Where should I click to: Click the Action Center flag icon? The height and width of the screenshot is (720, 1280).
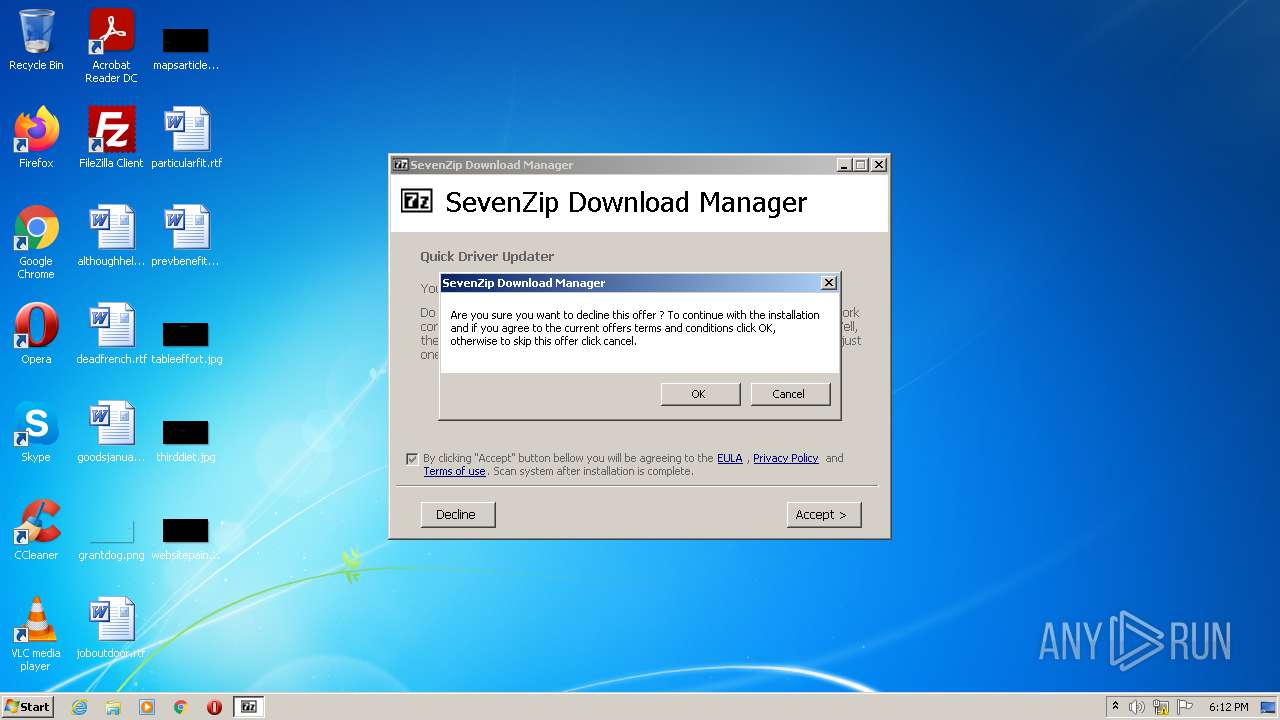(x=1185, y=707)
